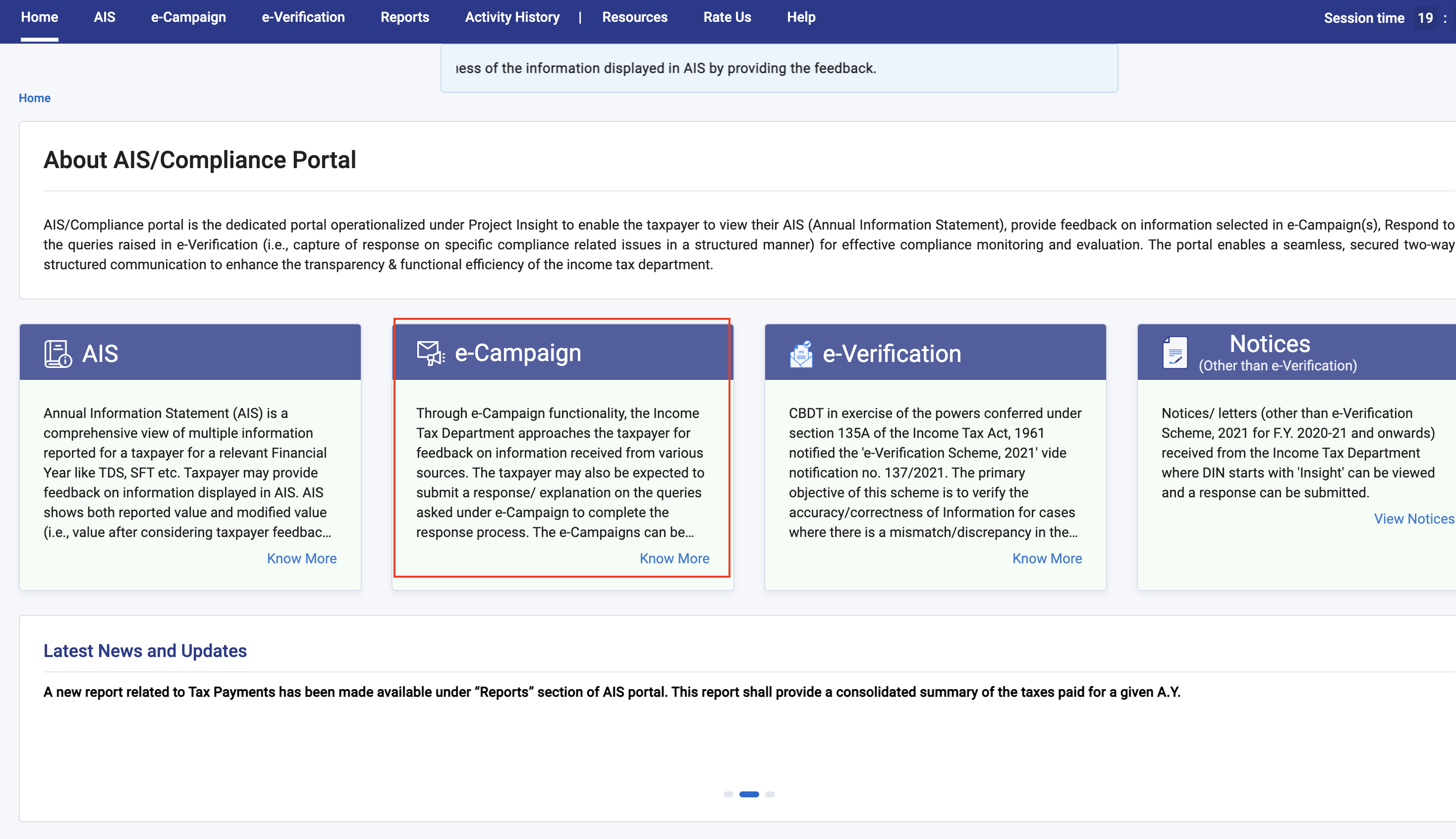Screen dimensions: 1456x839
Task: Click the Notices card description text
Action: click(x=1298, y=453)
